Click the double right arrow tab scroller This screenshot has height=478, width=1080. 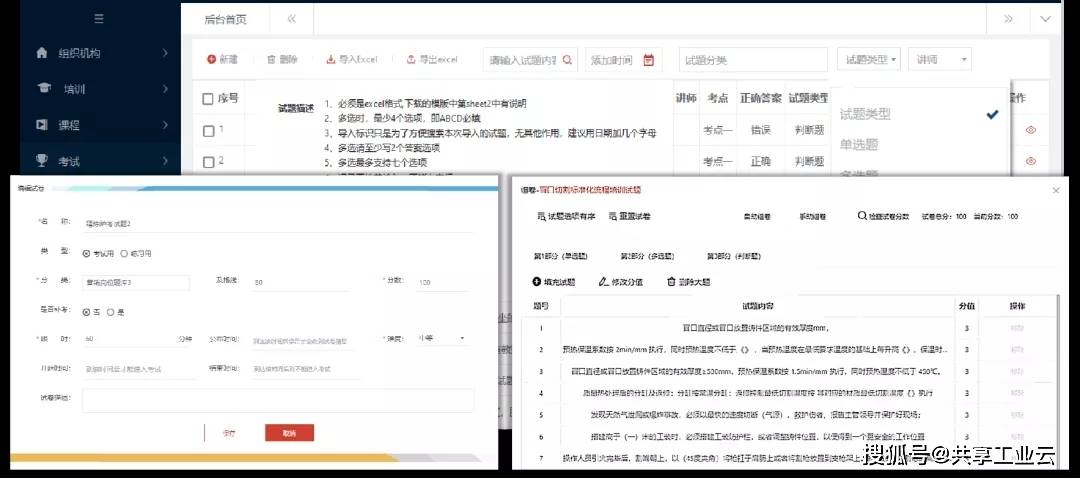point(1008,19)
